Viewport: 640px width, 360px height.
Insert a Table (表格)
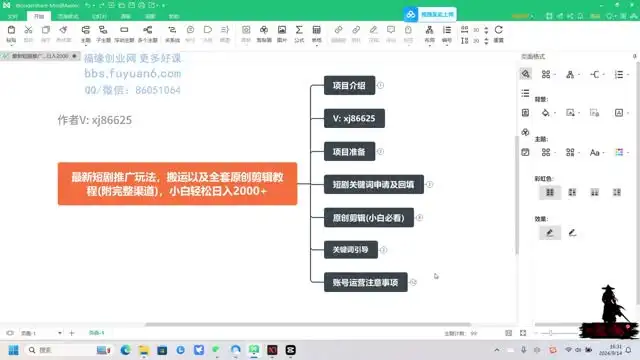pyautogui.click(x=316, y=33)
